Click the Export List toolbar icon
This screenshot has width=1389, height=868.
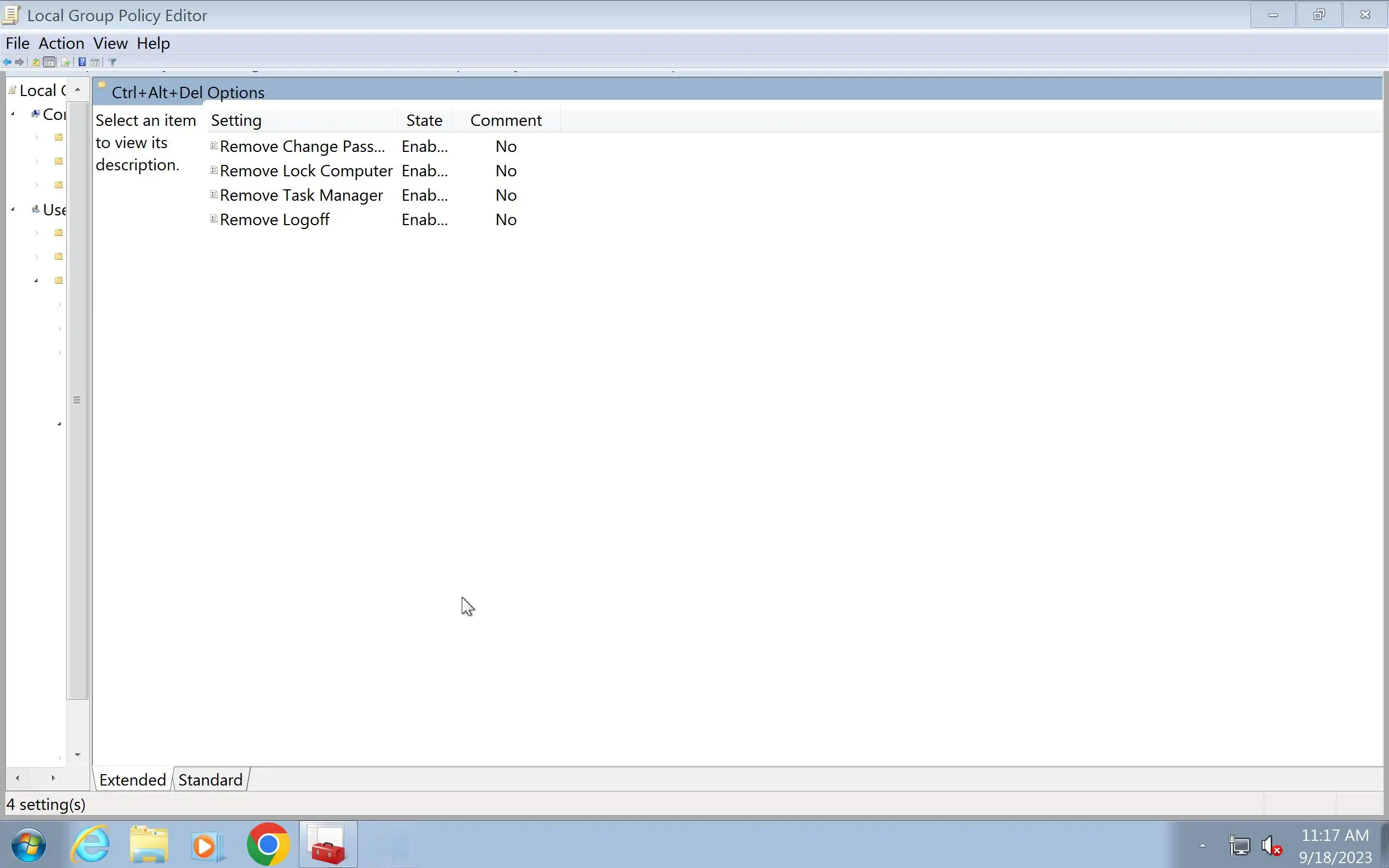[66, 62]
